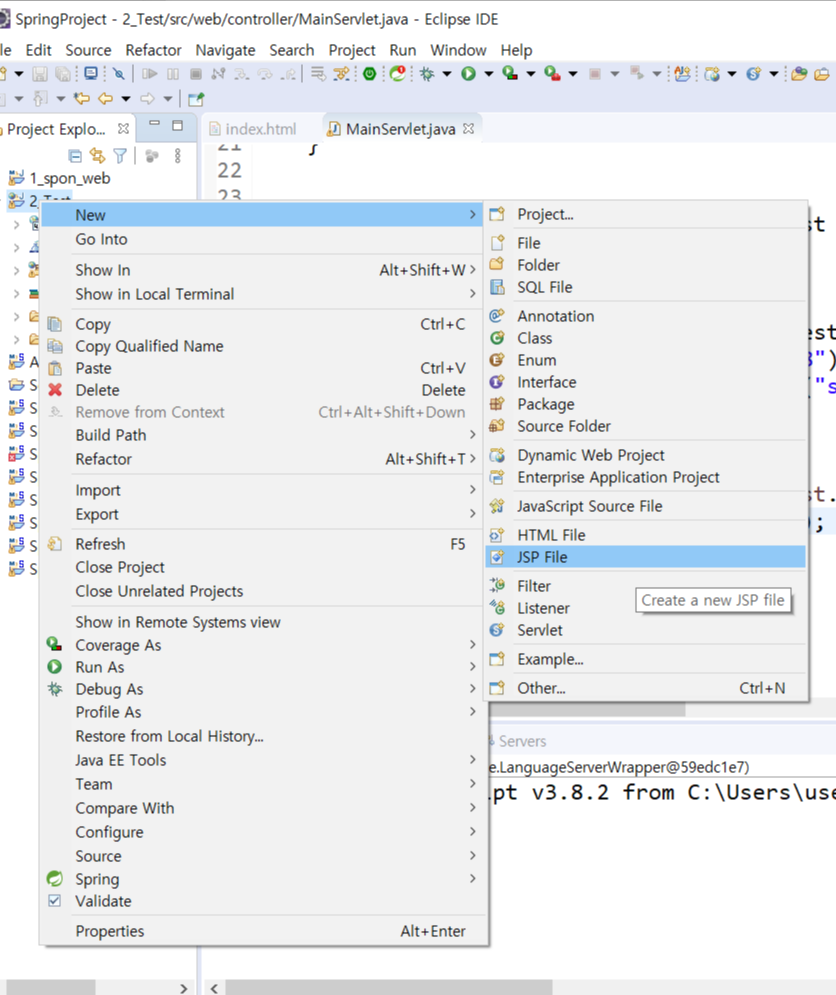The height and width of the screenshot is (995, 836).
Task: Expand the Team submenu
Action: tap(263, 784)
